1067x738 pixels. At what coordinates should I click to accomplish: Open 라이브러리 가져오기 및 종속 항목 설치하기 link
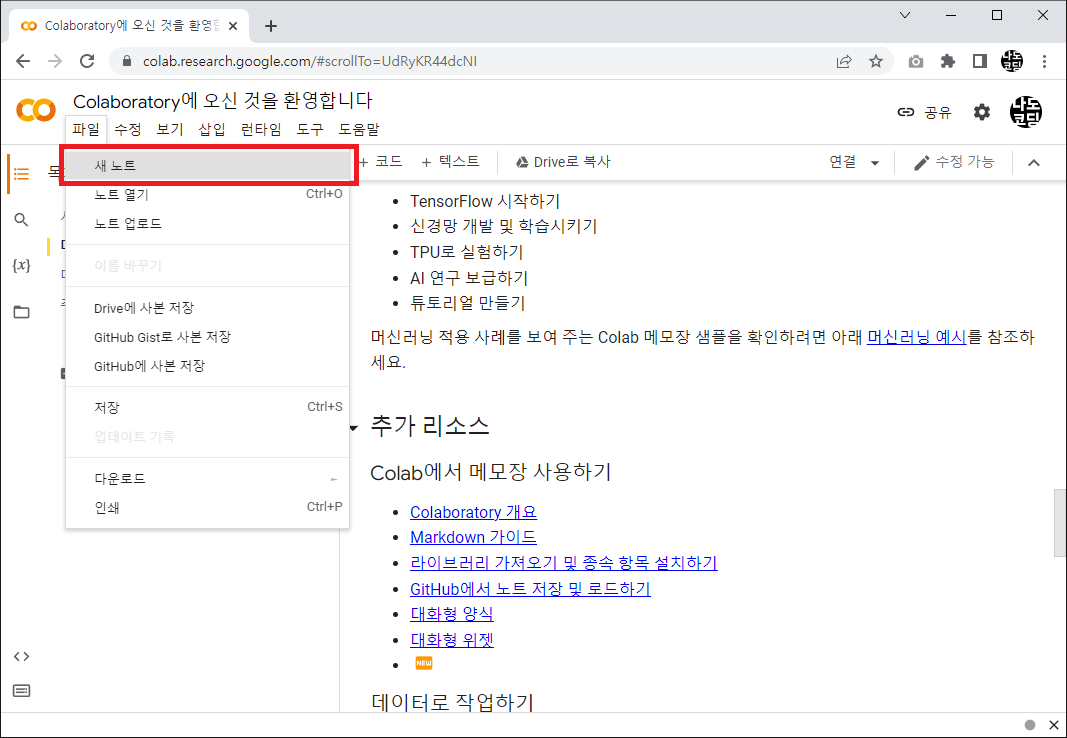(x=563, y=563)
